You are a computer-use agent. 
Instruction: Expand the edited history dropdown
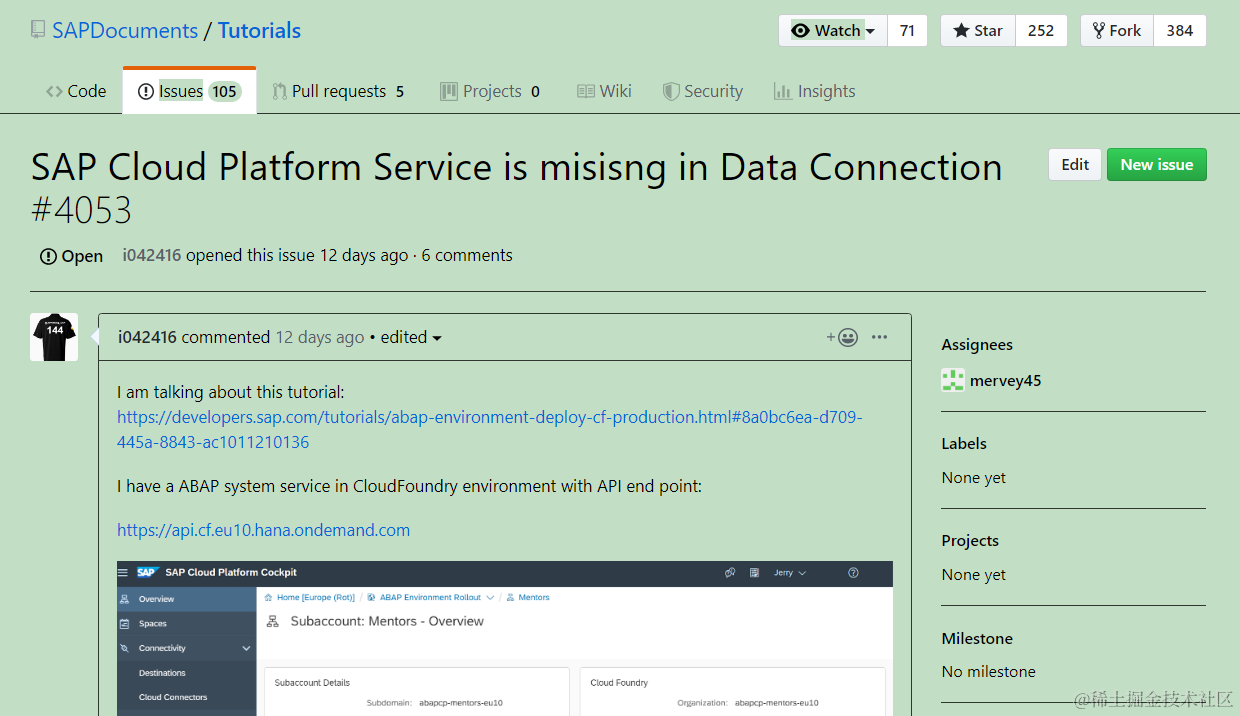411,337
